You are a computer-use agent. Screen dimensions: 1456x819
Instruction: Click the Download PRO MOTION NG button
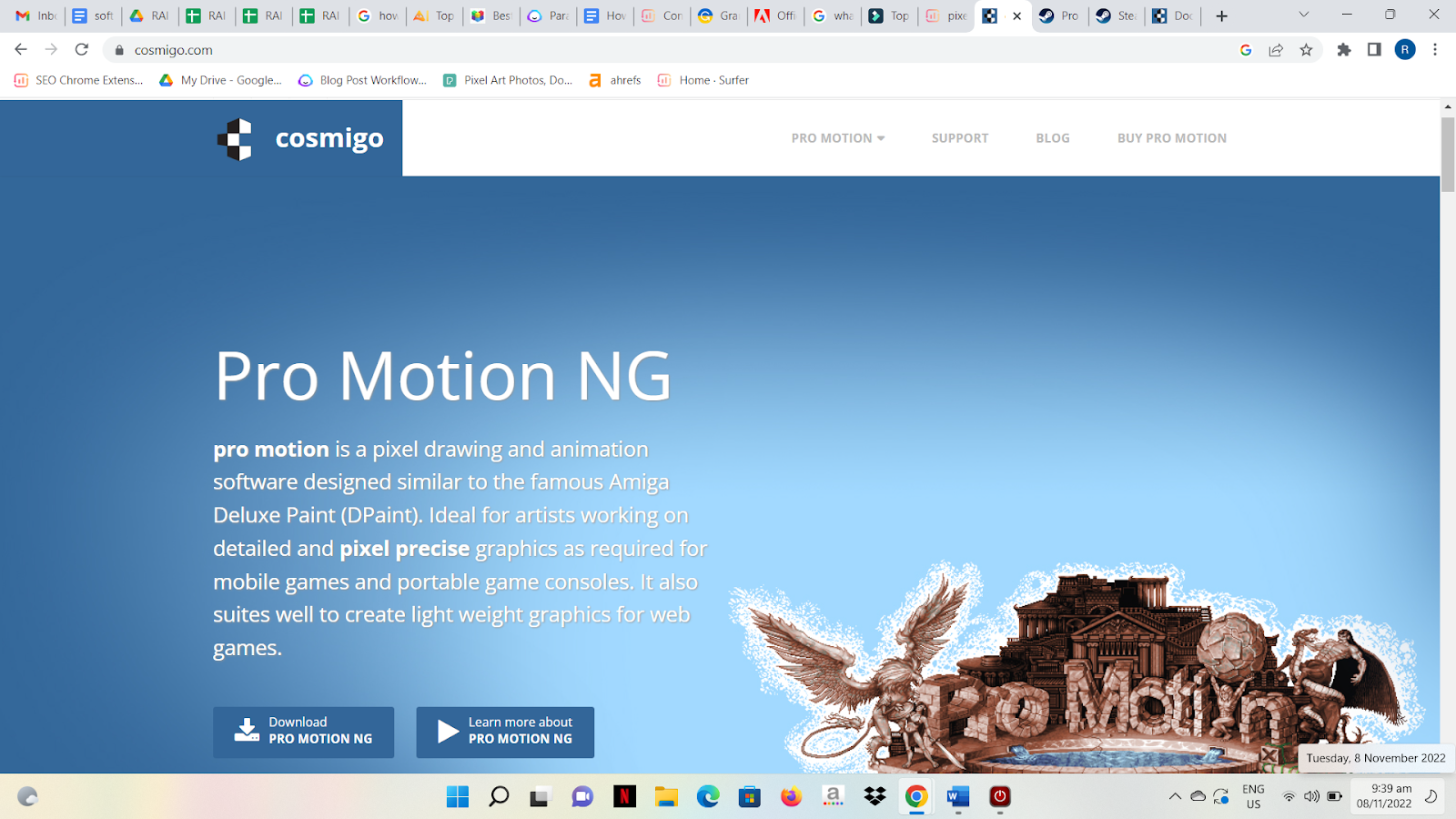click(303, 732)
